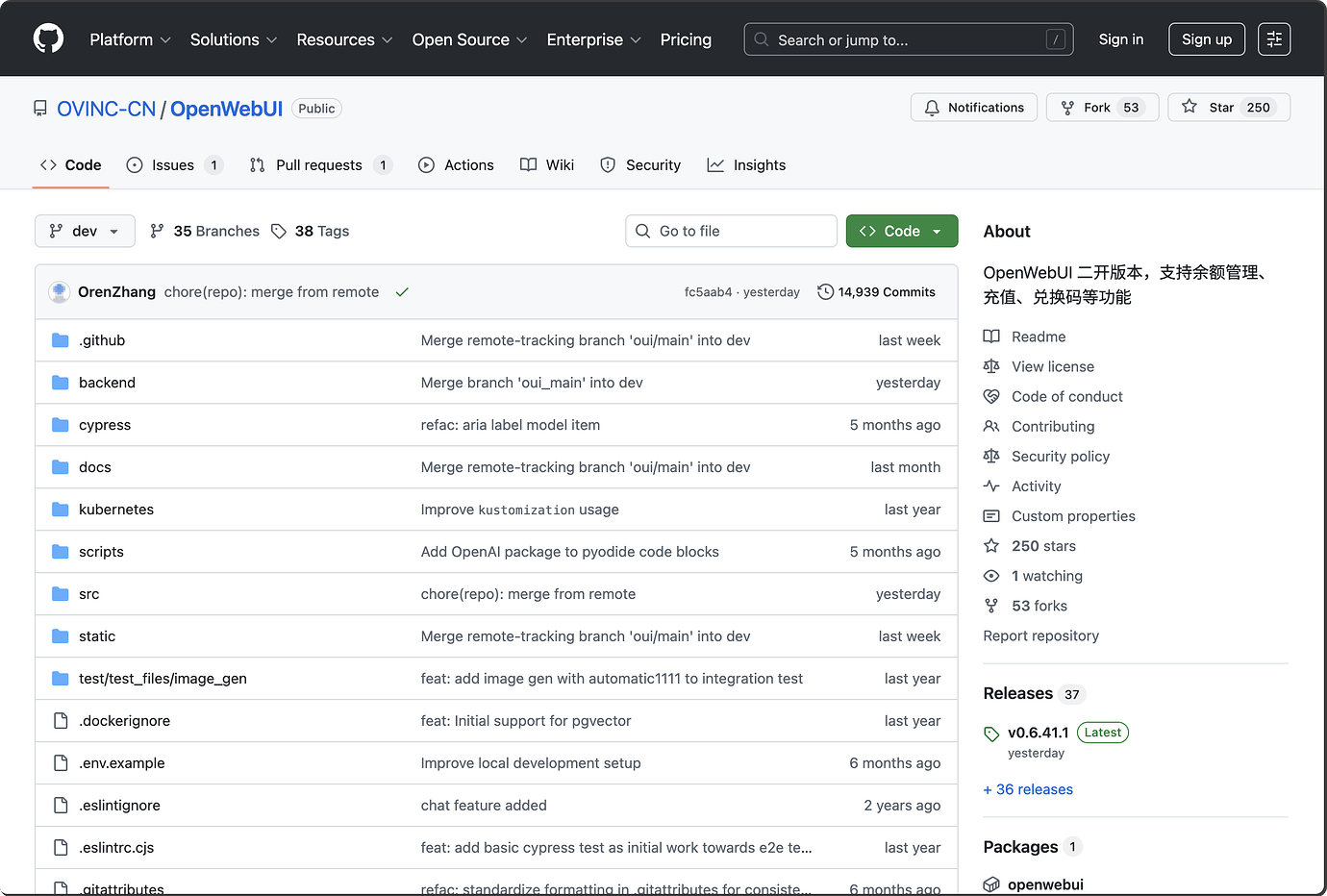Open the backend folder
Screen dimensions: 1327x896
pos(107,383)
